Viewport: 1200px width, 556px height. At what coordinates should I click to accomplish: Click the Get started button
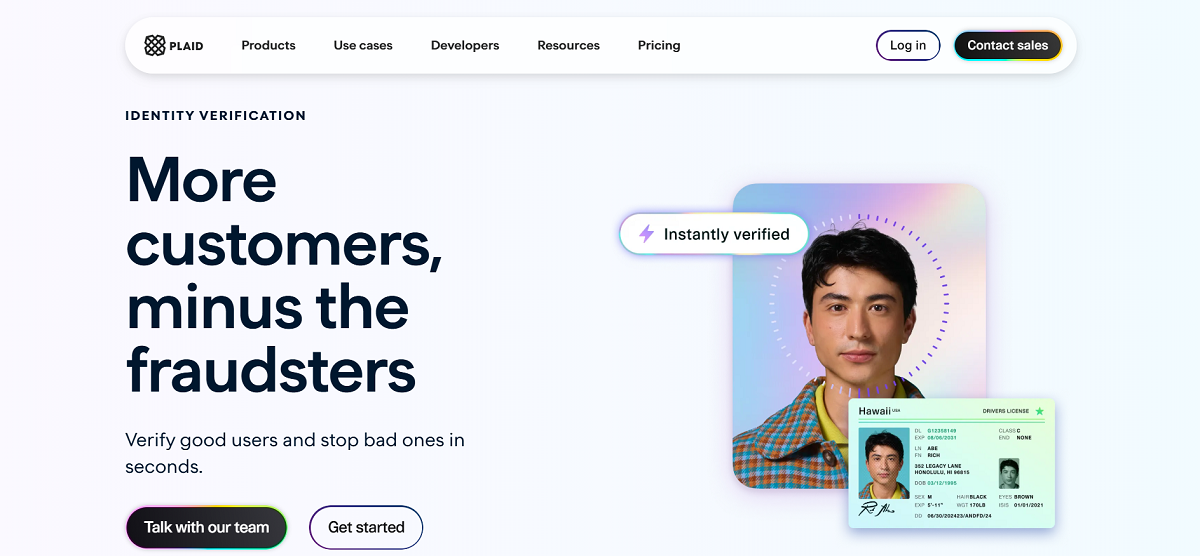(366, 527)
